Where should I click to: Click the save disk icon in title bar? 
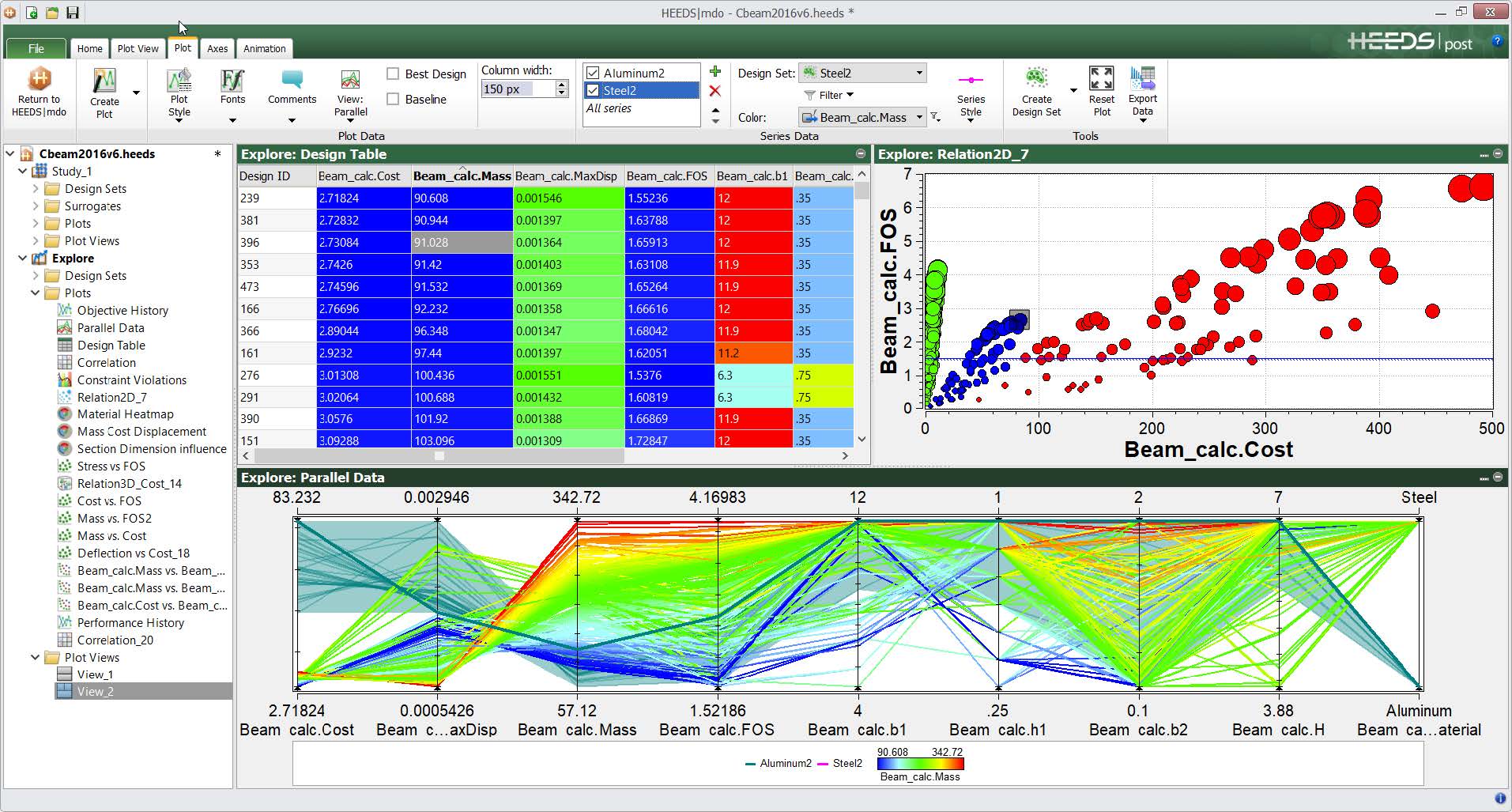73,13
